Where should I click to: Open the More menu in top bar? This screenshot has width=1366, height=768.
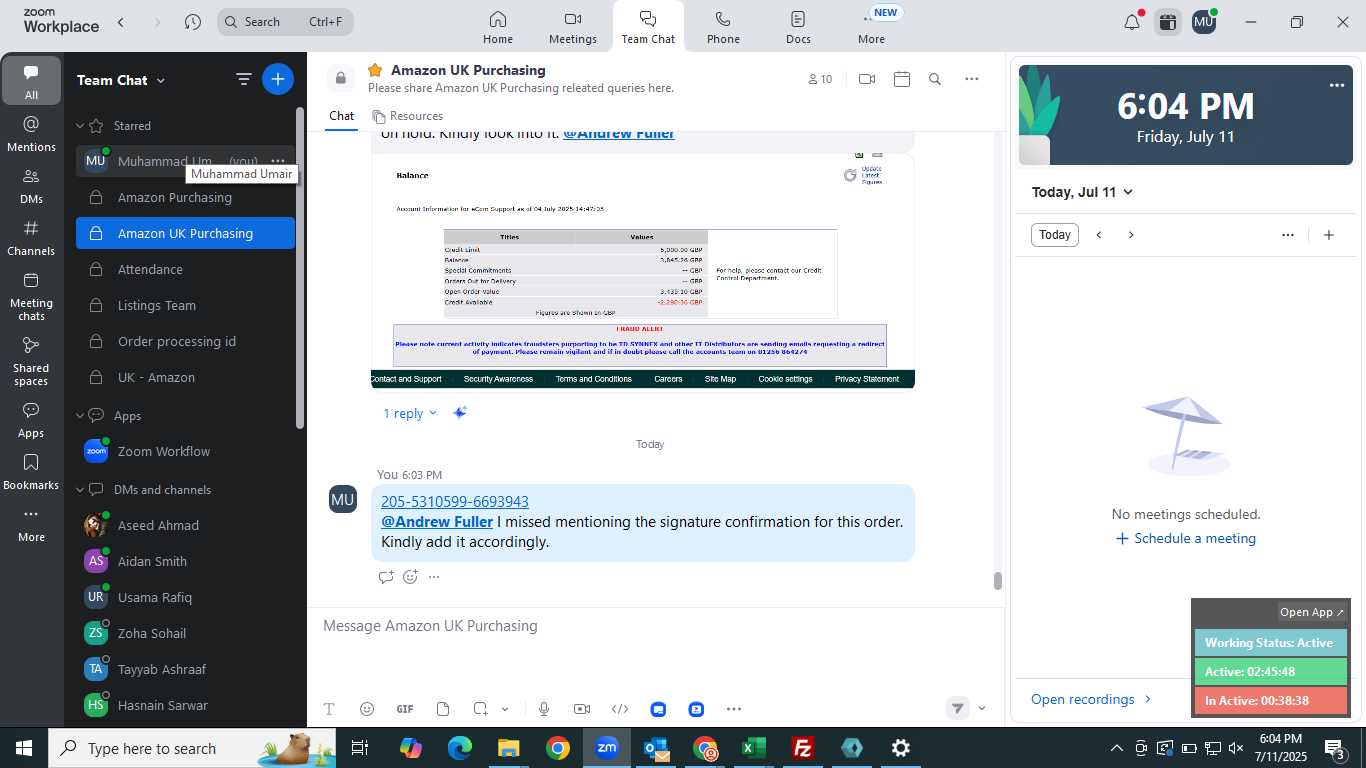[x=871, y=27]
